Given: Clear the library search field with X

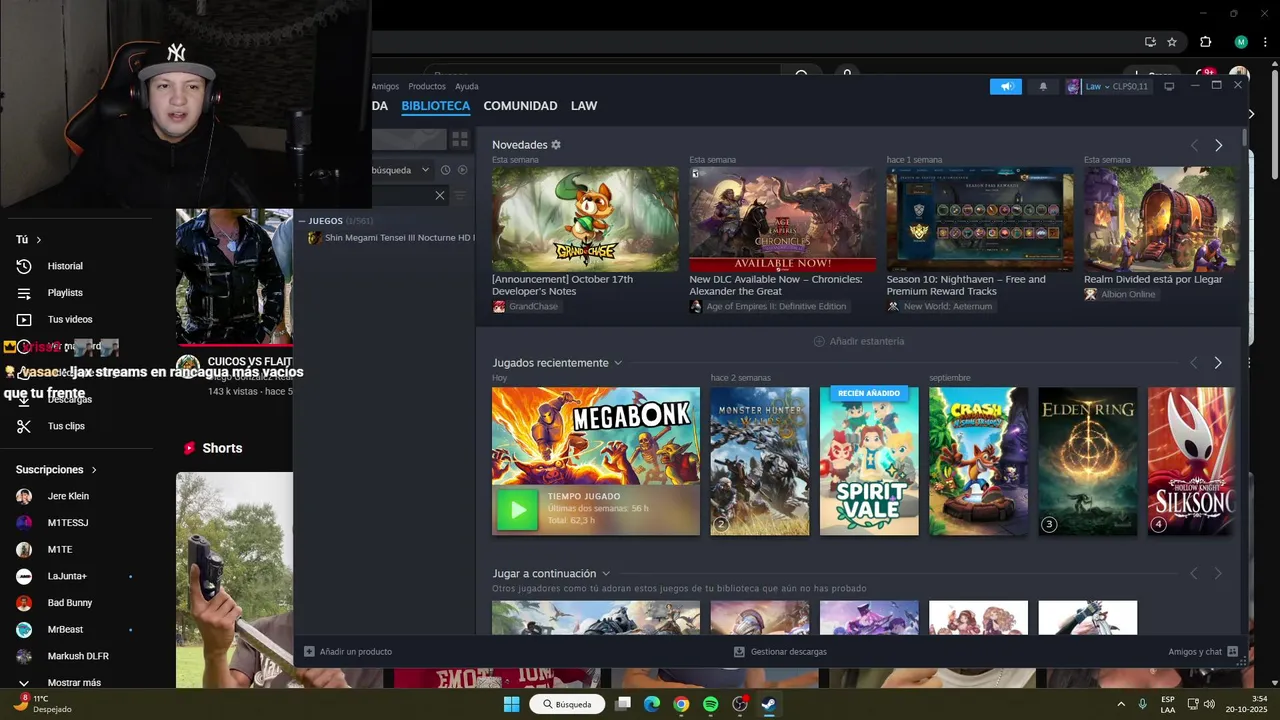Looking at the screenshot, I should tap(439, 195).
